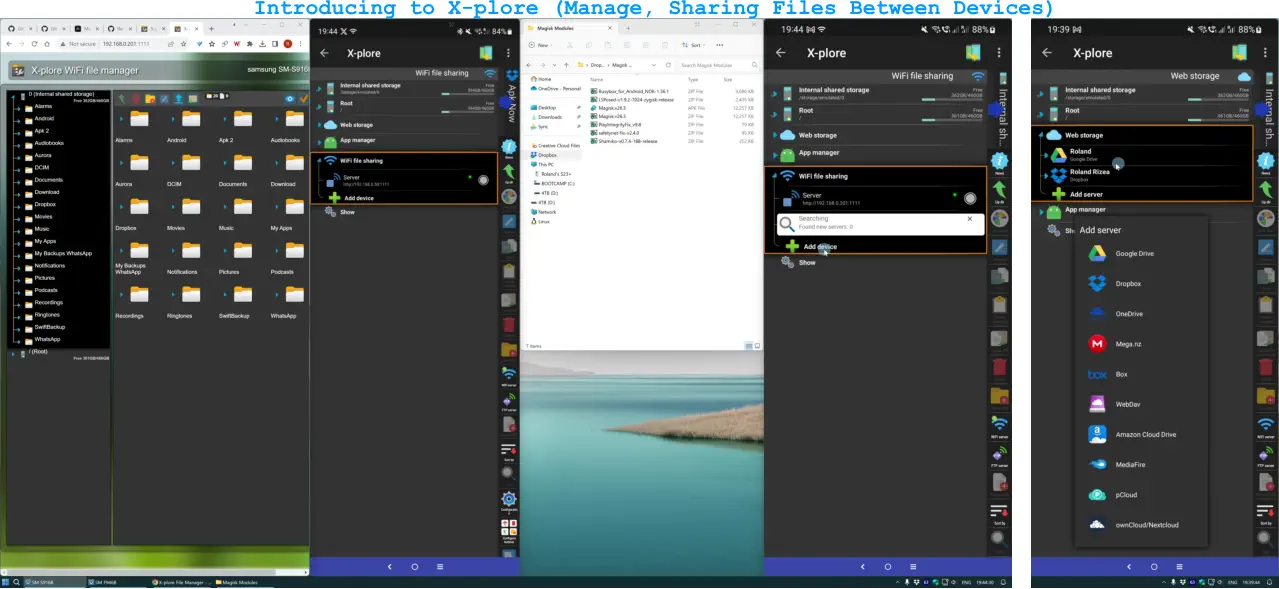This screenshot has height=589, width=1279.
Task: Click the Mega.nz icon in the server list
Action: pos(1099,343)
